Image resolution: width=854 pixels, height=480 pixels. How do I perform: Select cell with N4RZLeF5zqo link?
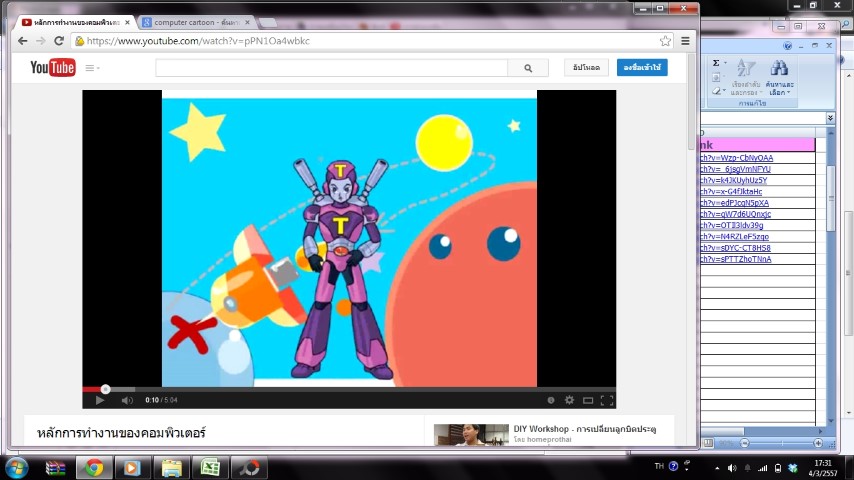click(x=758, y=237)
